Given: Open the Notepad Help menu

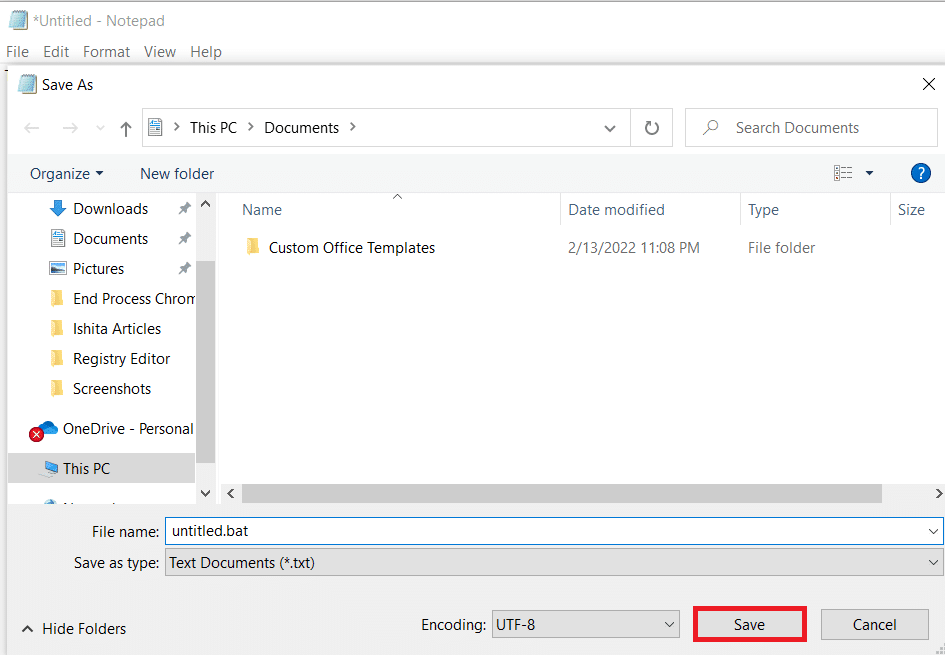Looking at the screenshot, I should point(206,52).
